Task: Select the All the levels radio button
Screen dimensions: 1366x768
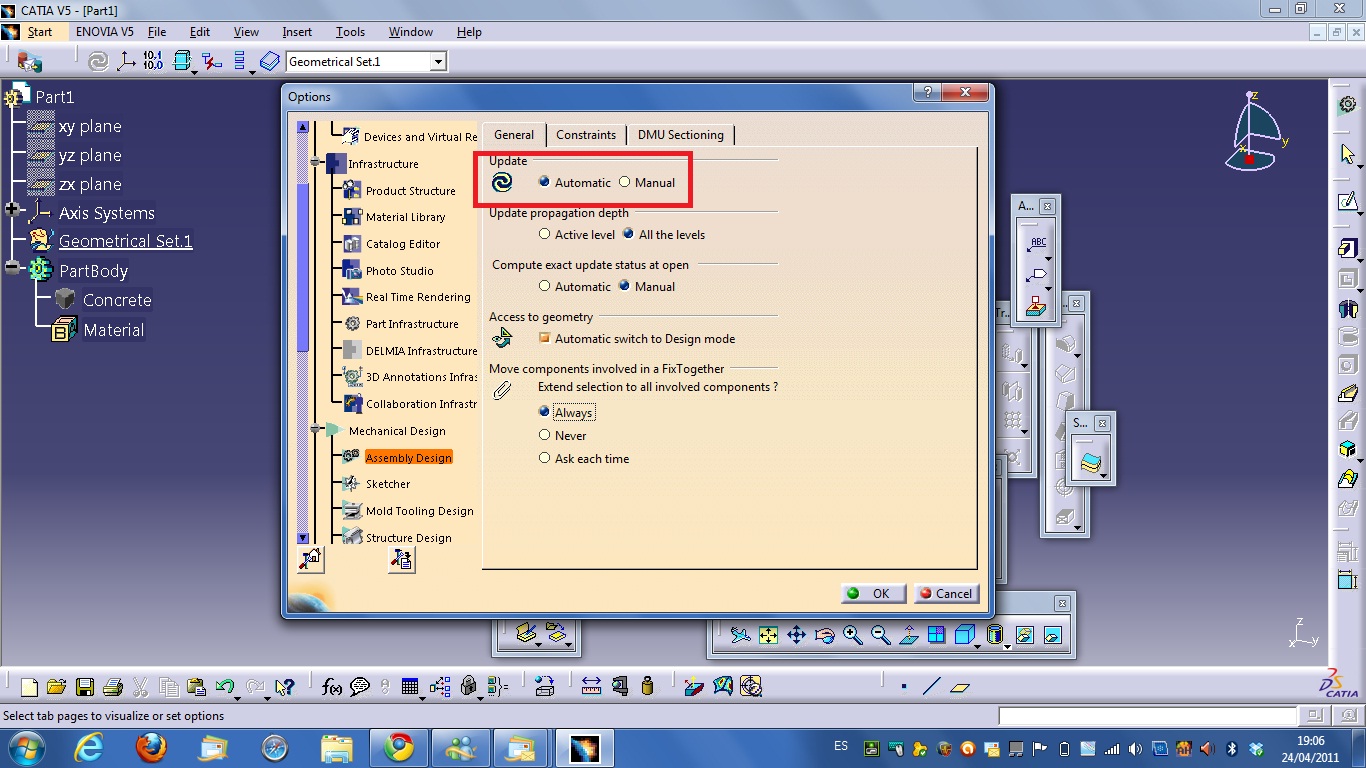Action: click(x=628, y=234)
